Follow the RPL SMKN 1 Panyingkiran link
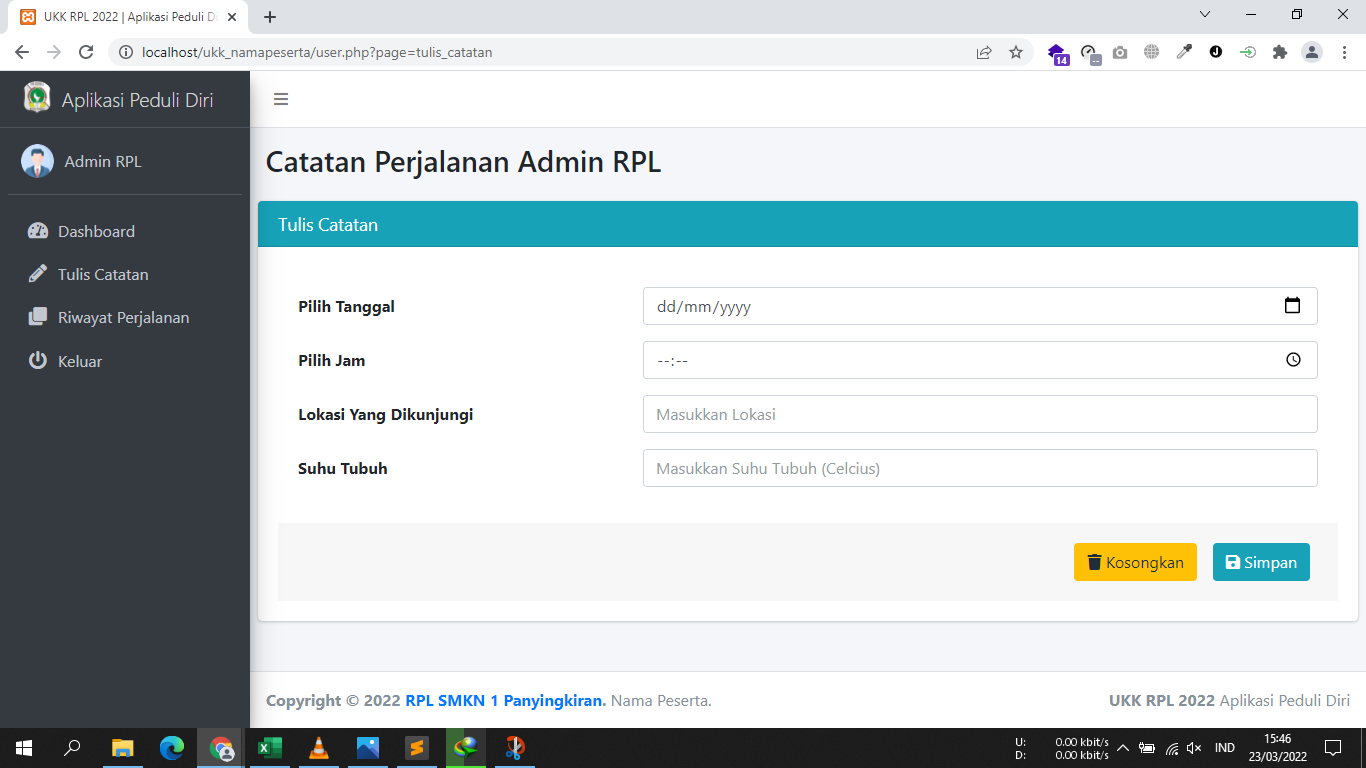 pyautogui.click(x=505, y=700)
